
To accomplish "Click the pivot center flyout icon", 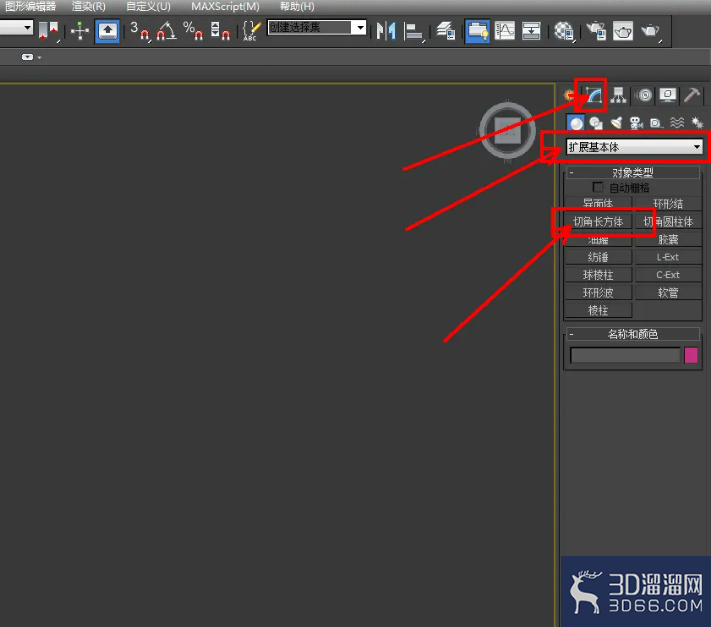I will (x=48, y=31).
